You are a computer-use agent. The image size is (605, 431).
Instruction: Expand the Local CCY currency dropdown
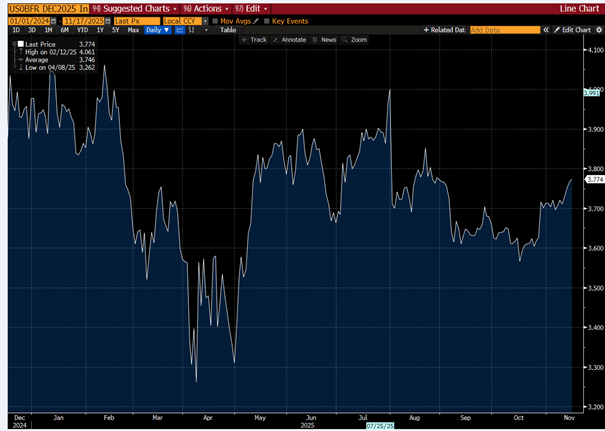(189, 20)
